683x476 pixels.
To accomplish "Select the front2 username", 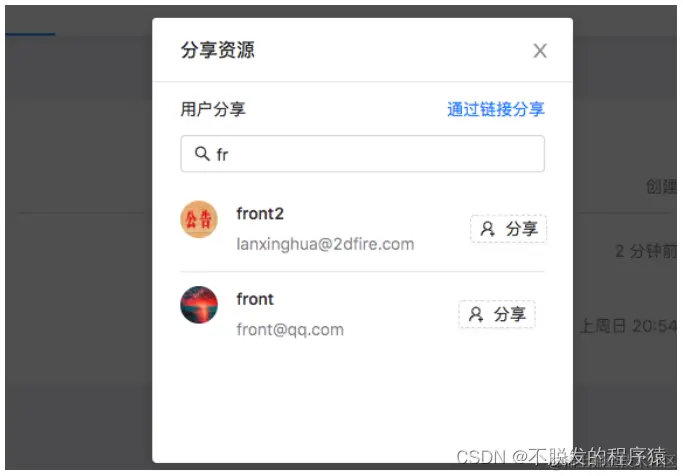I will pyautogui.click(x=260, y=214).
